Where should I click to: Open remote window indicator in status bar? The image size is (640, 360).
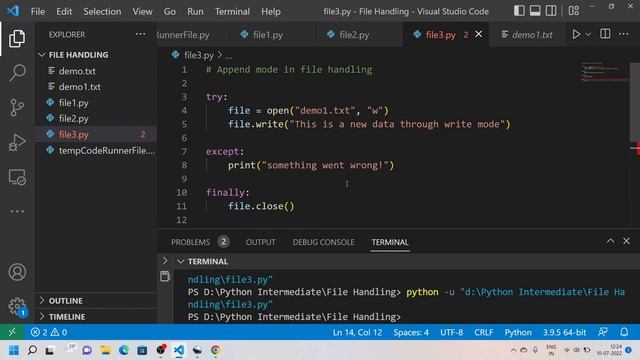click(x=12, y=332)
